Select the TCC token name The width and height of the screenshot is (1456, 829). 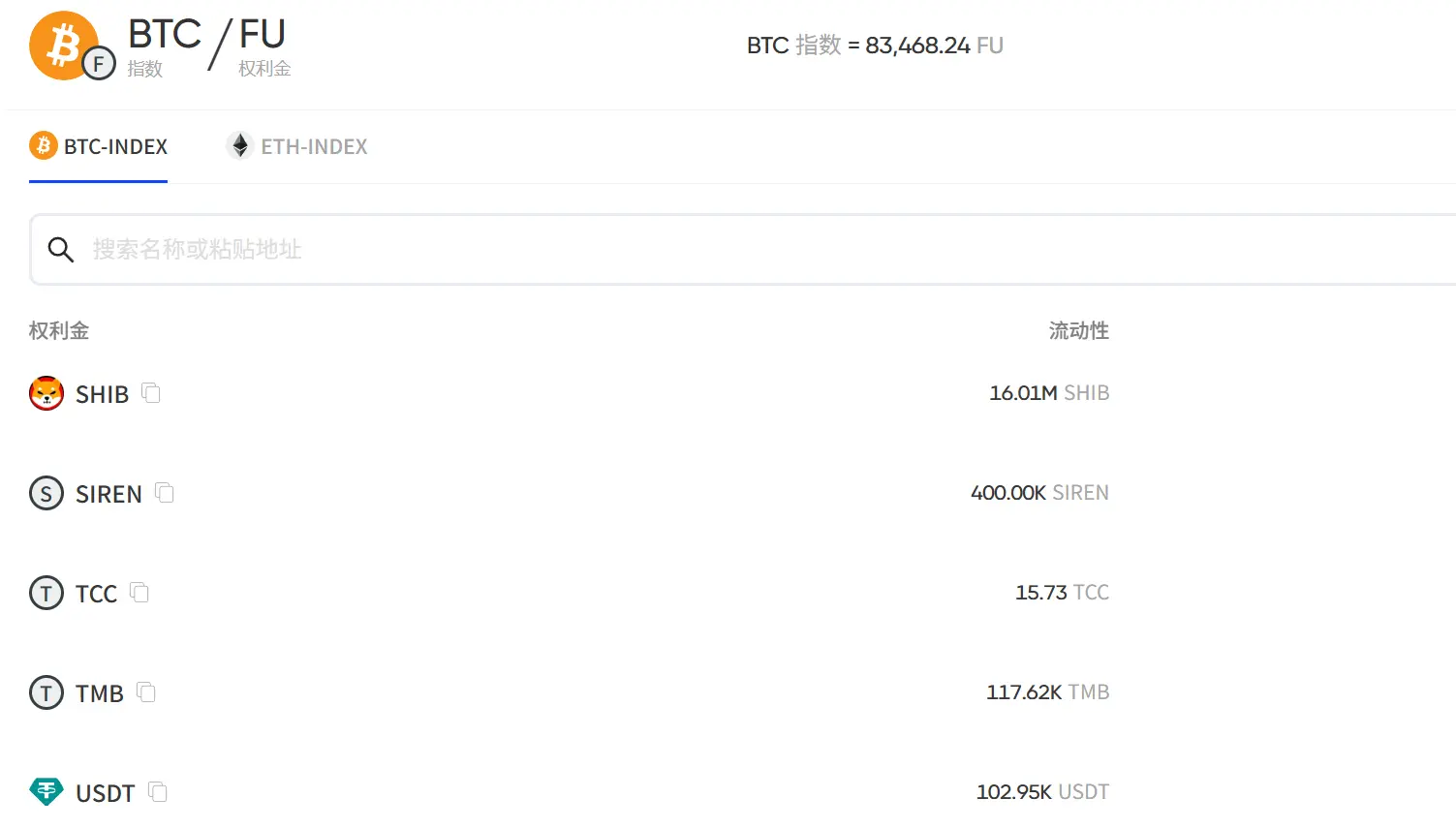pos(96,594)
